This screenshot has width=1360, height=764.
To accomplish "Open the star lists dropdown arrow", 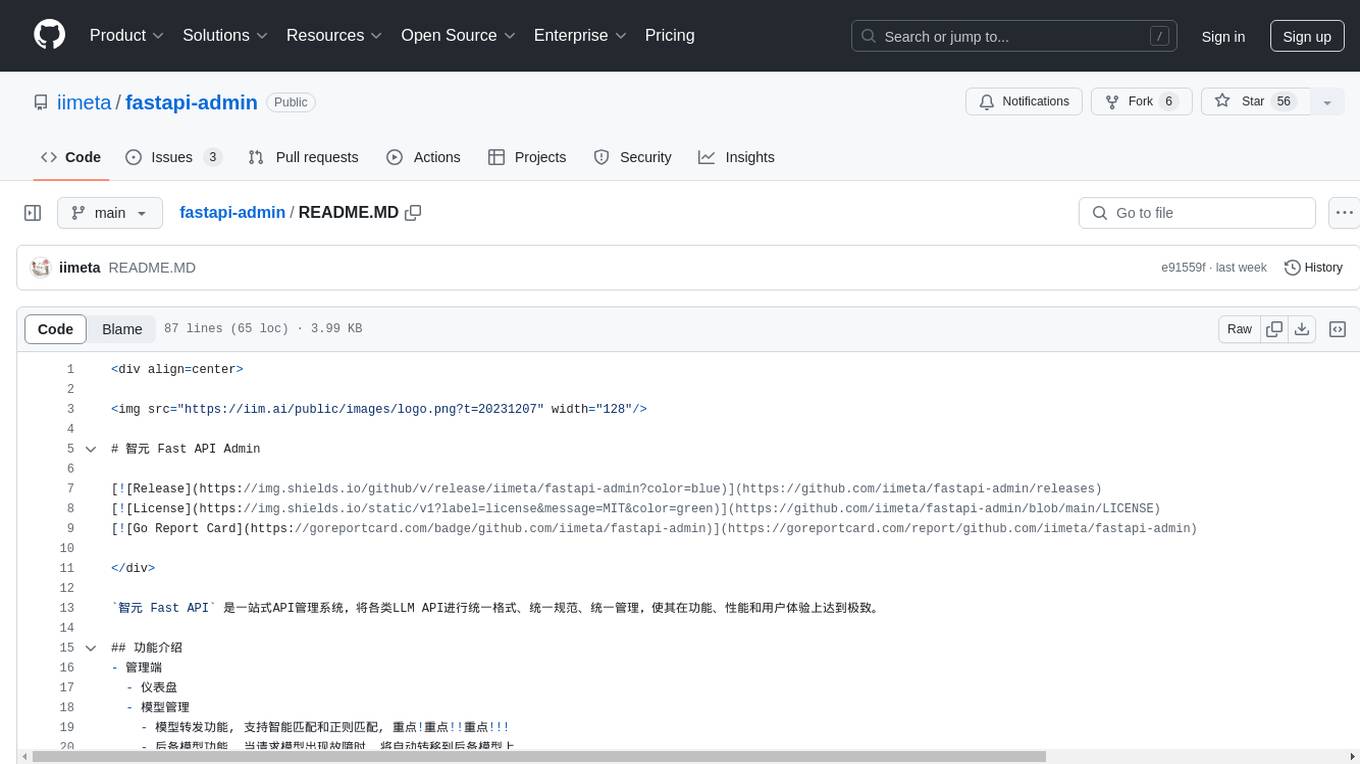I will [x=1327, y=101].
